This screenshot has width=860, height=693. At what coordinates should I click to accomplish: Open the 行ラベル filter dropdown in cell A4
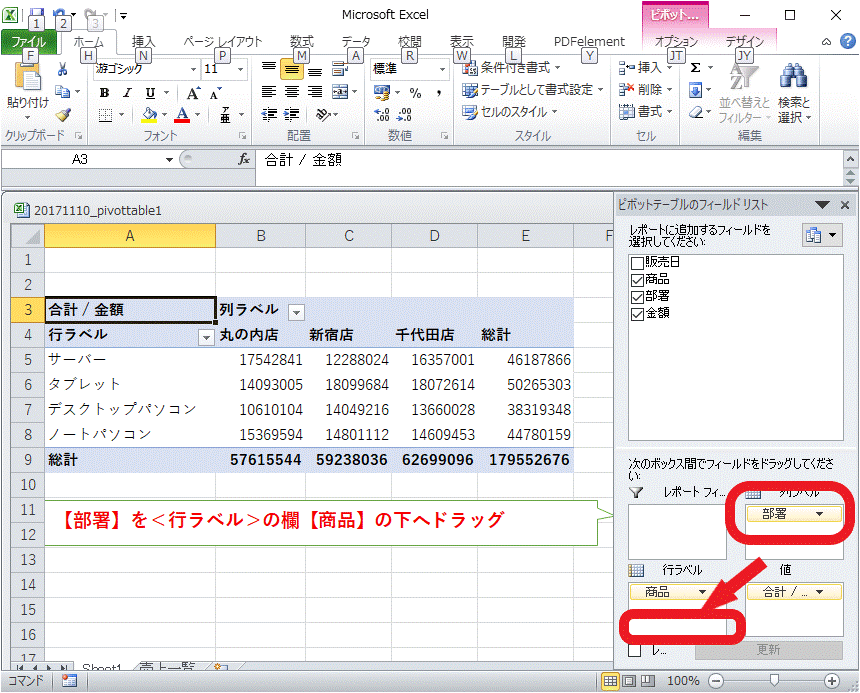point(206,337)
